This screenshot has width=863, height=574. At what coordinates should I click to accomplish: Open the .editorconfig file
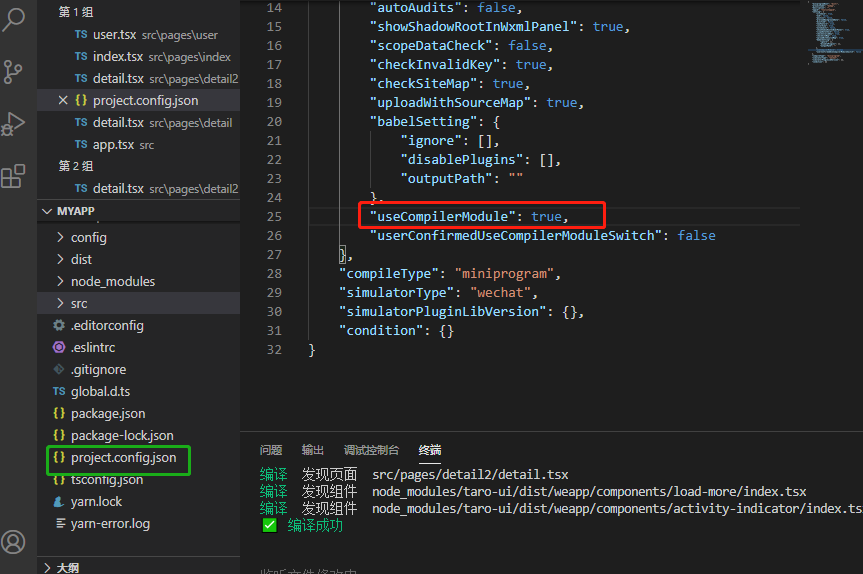tap(139, 325)
